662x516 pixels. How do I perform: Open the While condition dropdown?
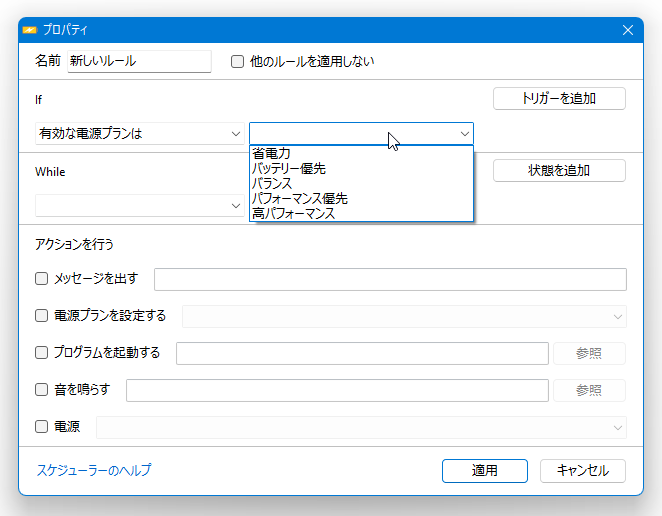tap(140, 206)
